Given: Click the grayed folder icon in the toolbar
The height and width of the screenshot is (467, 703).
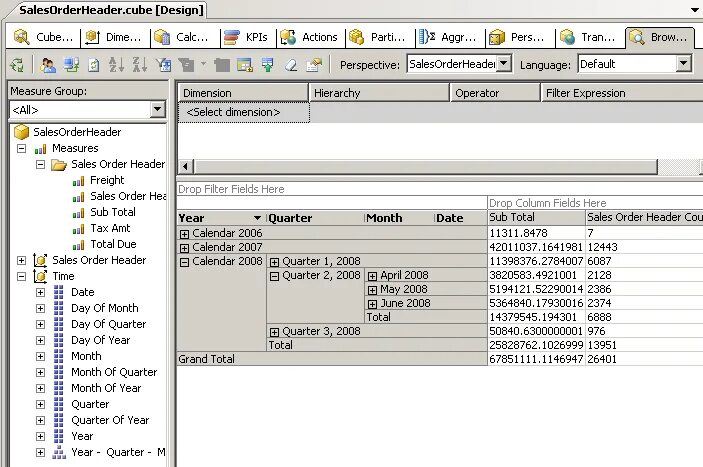Looking at the screenshot, I should [221, 65].
